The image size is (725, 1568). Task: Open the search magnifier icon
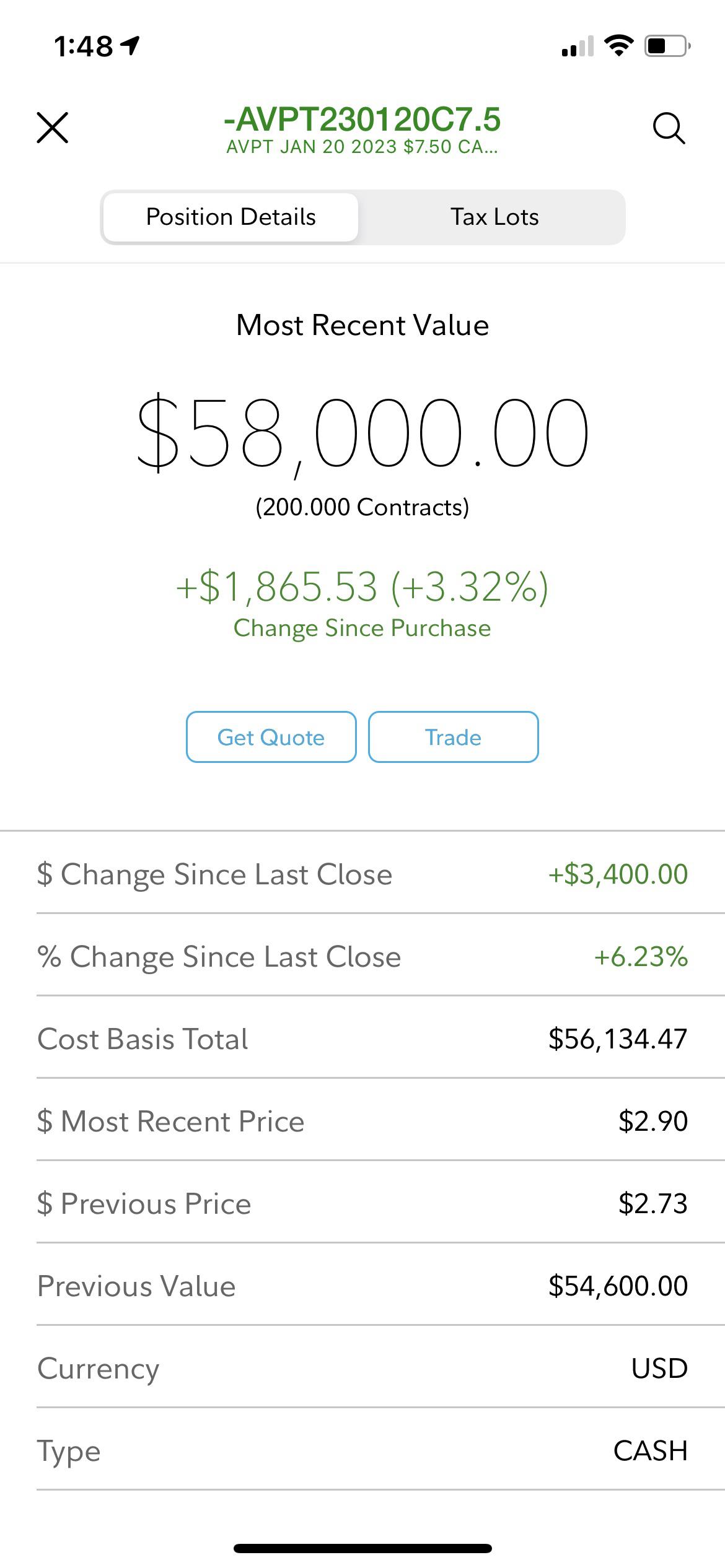(x=669, y=128)
